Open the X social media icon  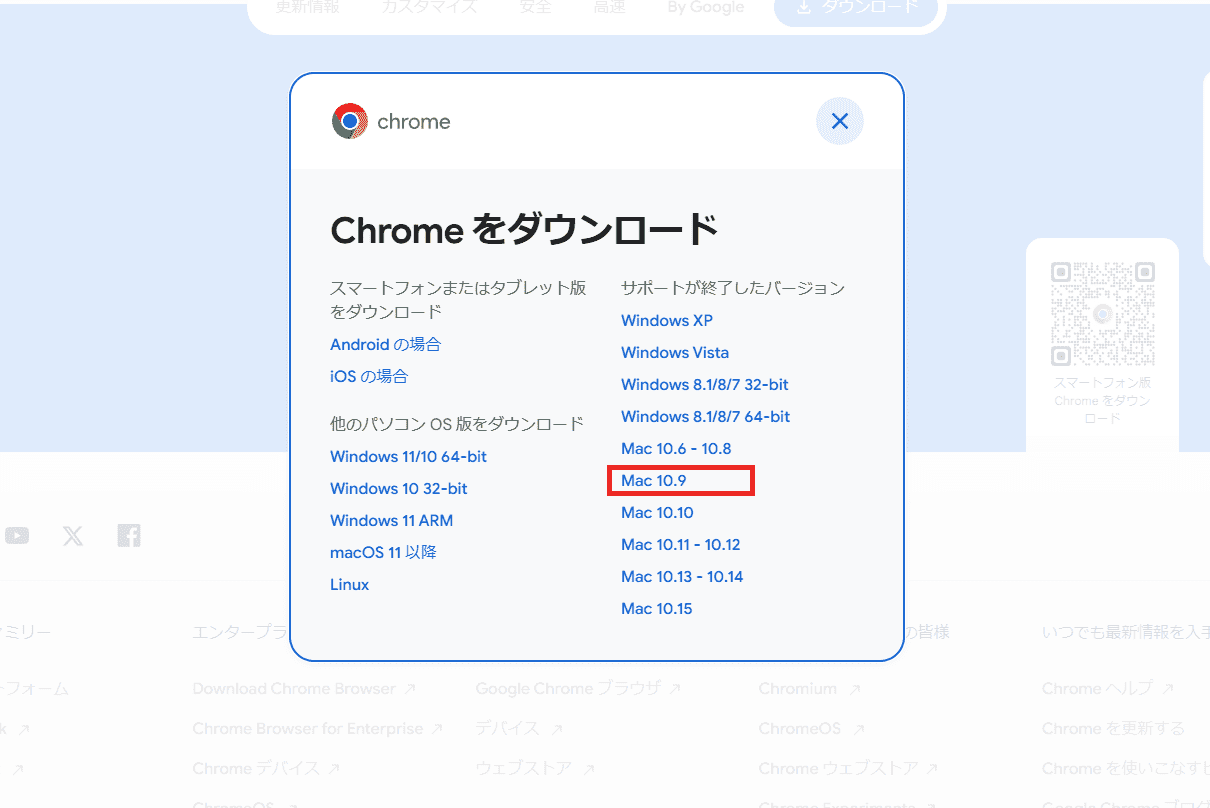73,535
